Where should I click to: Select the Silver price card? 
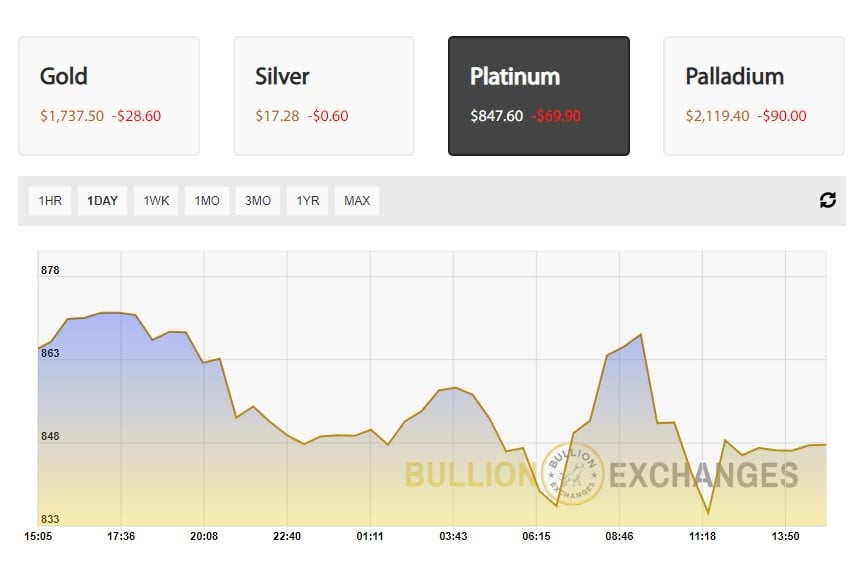(324, 96)
